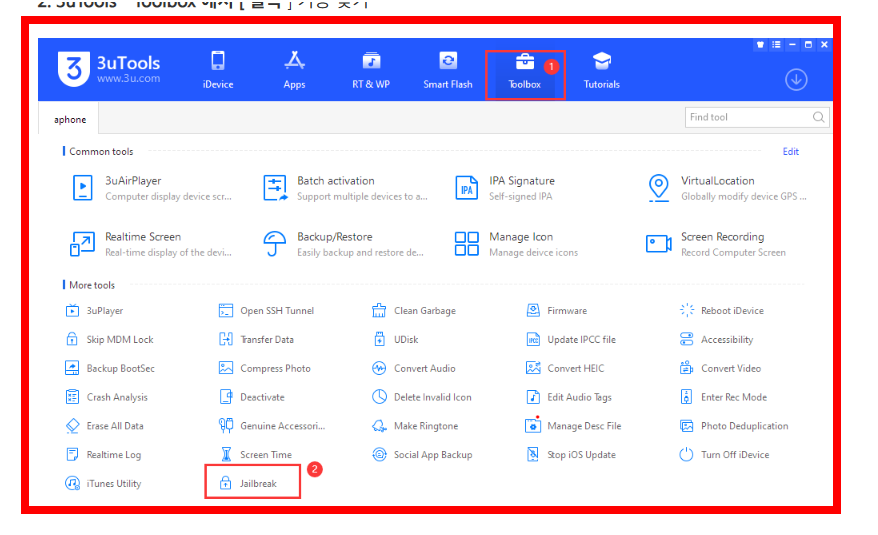Open the Apps section
The width and height of the screenshot is (878, 535).
tap(294, 71)
